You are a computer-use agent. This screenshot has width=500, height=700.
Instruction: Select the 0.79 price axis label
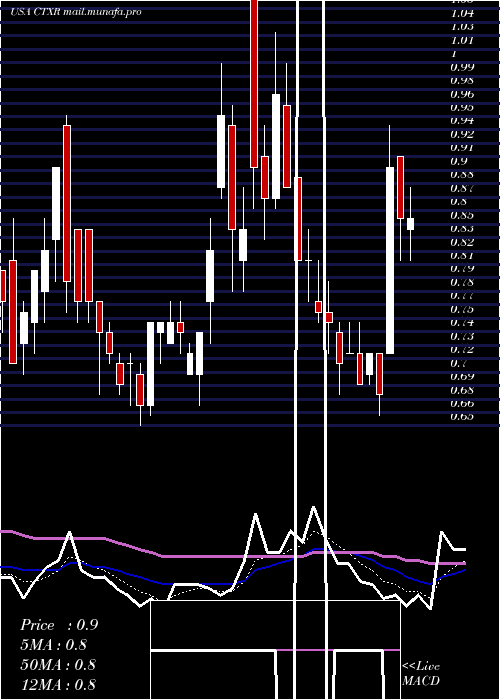tap(462, 269)
